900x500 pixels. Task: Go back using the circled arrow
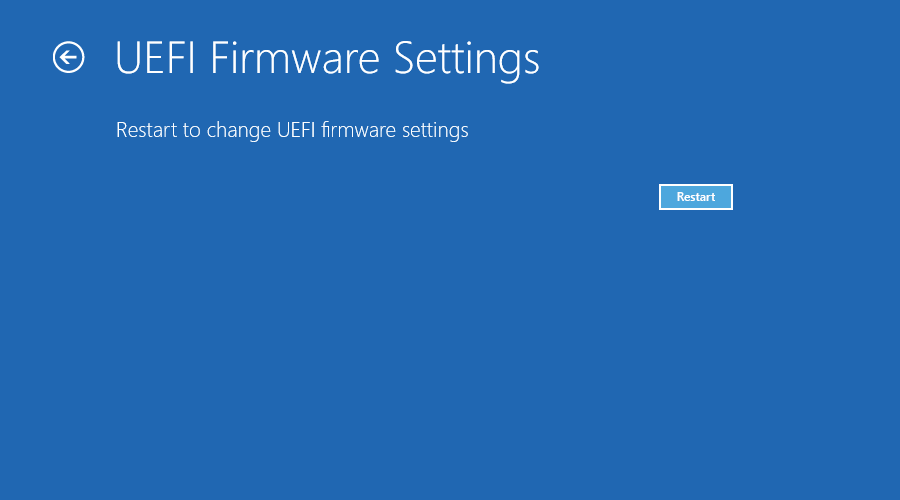point(68,58)
